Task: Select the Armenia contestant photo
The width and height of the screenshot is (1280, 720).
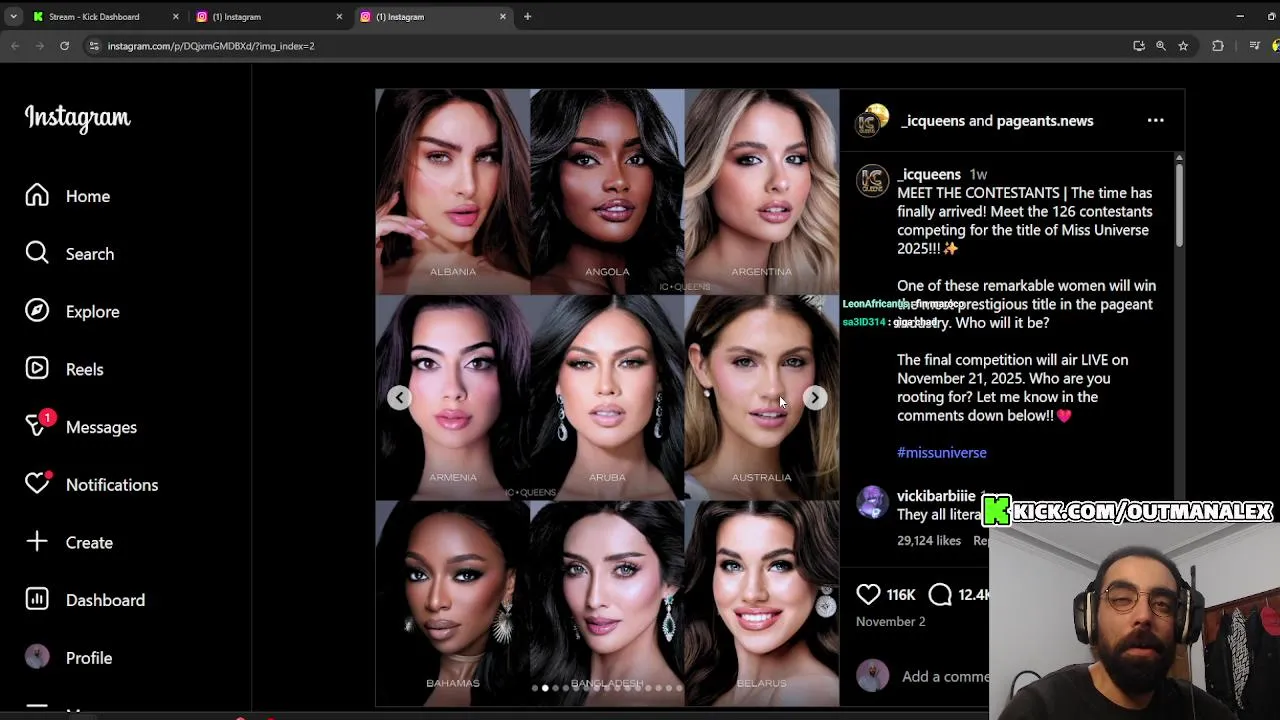Action: click(453, 397)
